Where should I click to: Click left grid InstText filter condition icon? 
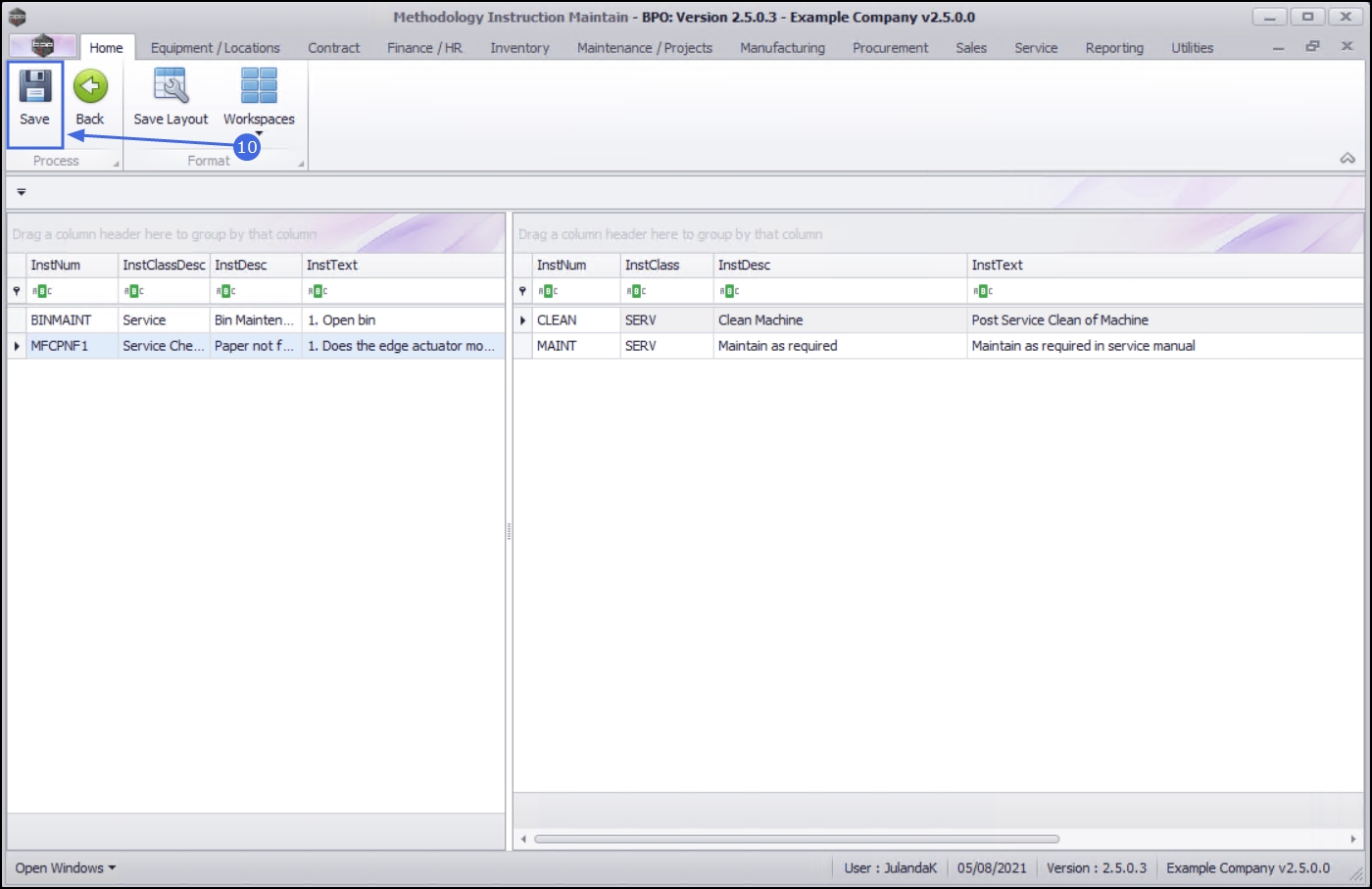coord(318,291)
